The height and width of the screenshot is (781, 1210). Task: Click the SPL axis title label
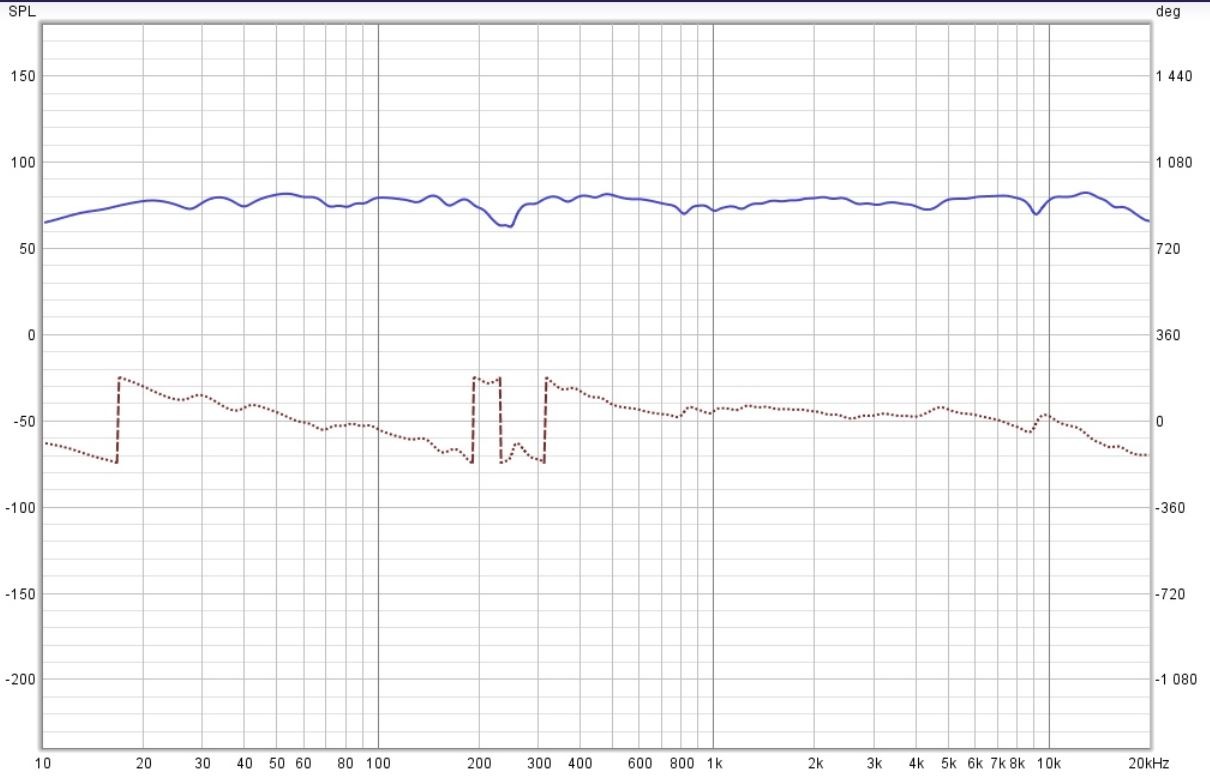click(21, 12)
